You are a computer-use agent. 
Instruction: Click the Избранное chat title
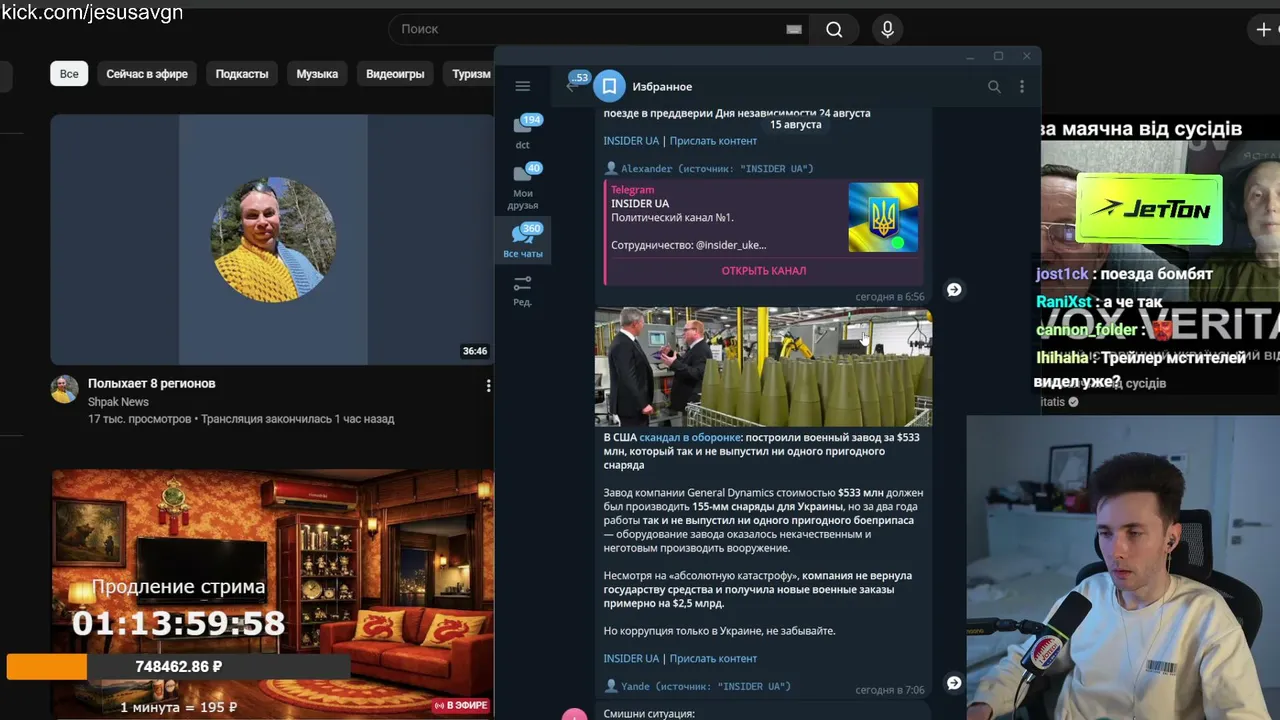click(x=662, y=87)
